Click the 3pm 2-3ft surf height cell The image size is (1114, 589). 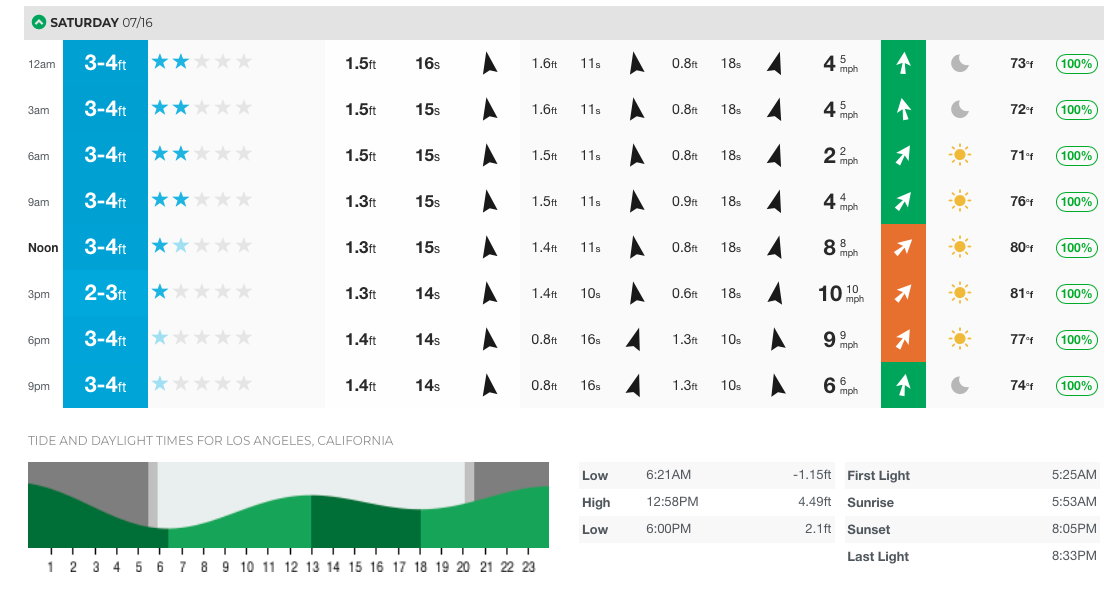pyautogui.click(x=105, y=294)
